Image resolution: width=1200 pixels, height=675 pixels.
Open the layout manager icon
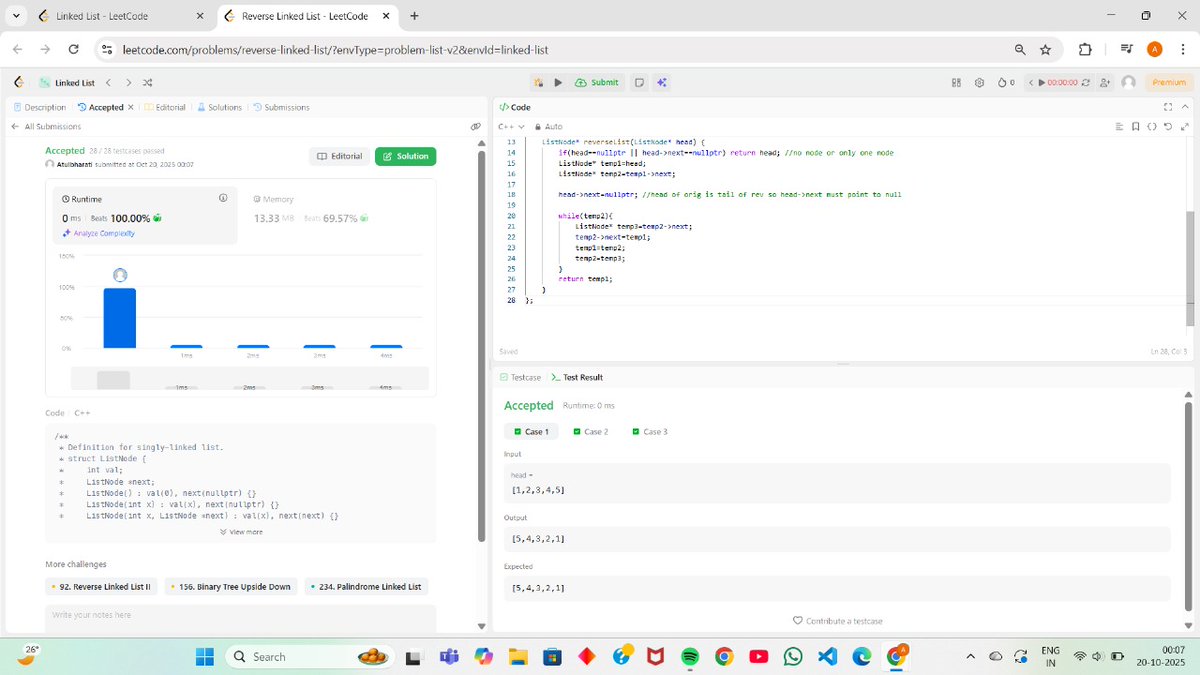coord(956,82)
